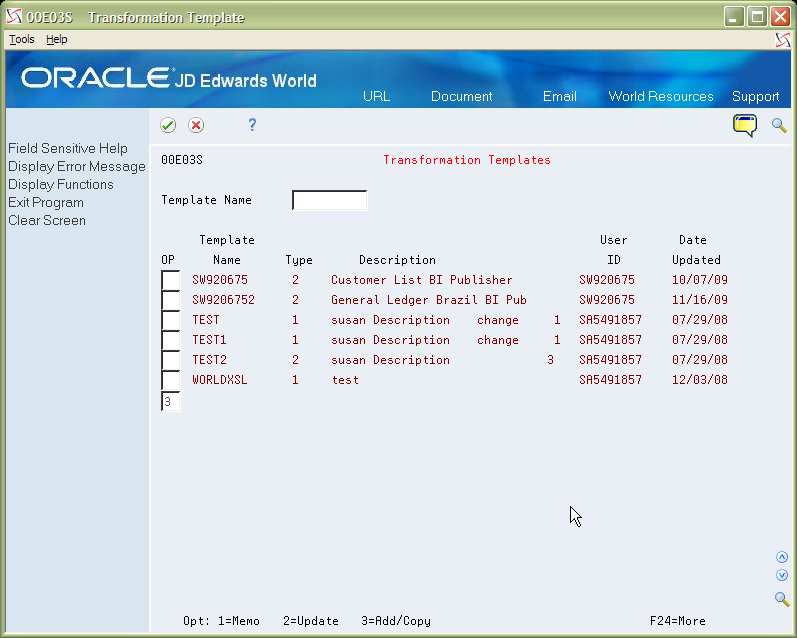Select Clear Screen in sidebar
Image resolution: width=797 pixels, height=638 pixels.
point(47,221)
